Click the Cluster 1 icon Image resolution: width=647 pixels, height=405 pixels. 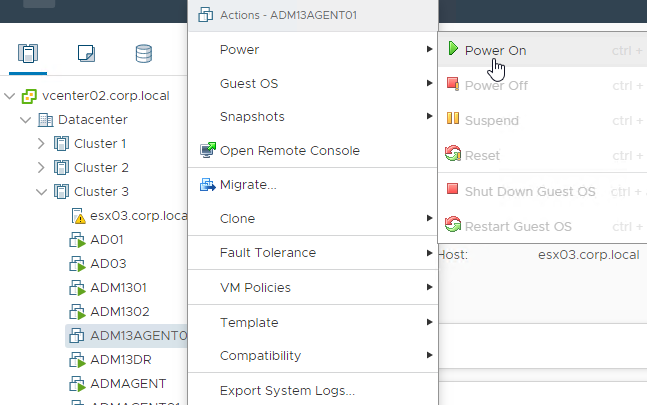(x=61, y=144)
